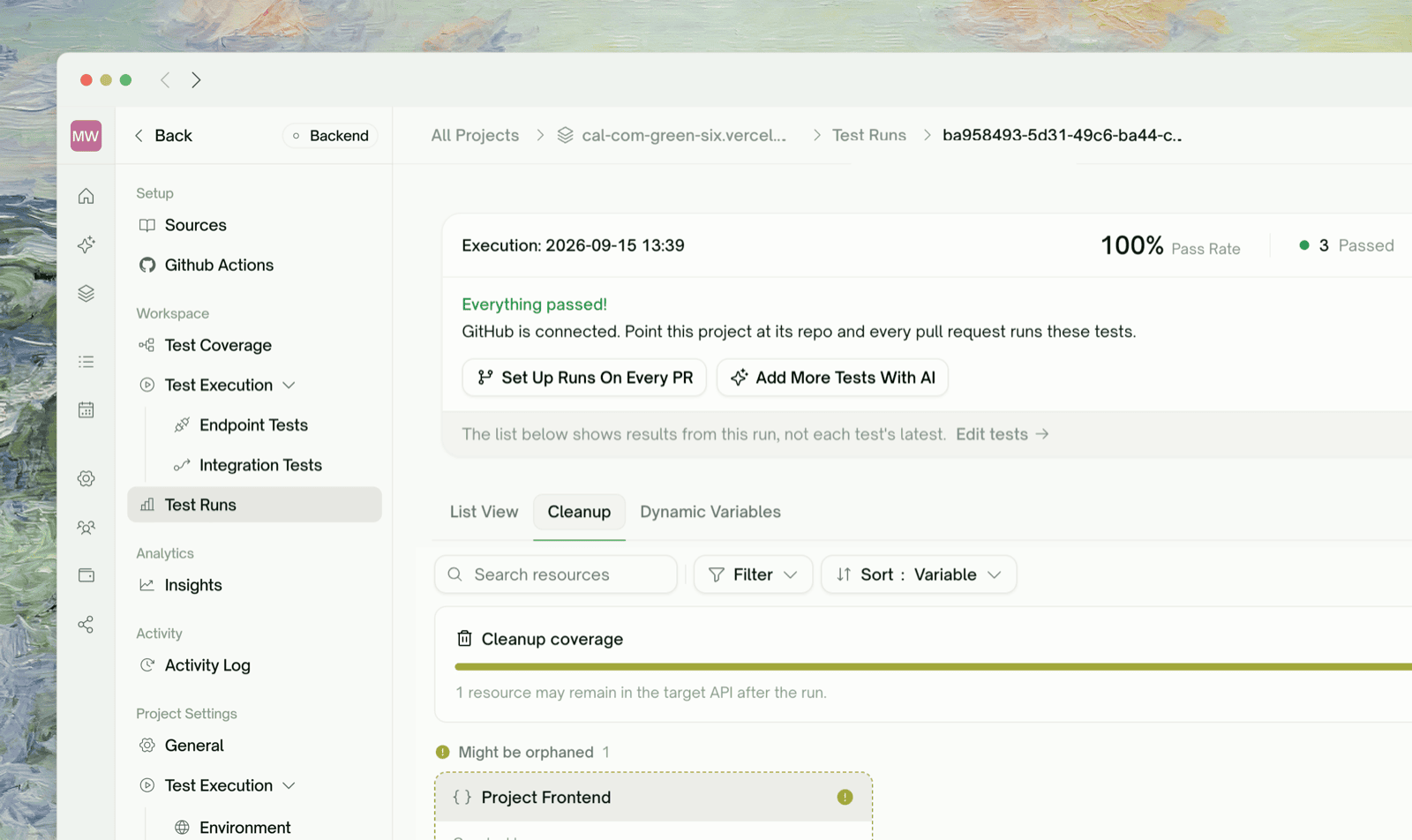This screenshot has width=1412, height=840.
Task: Click the Cleanup coverage progress bar
Action: 933,667
